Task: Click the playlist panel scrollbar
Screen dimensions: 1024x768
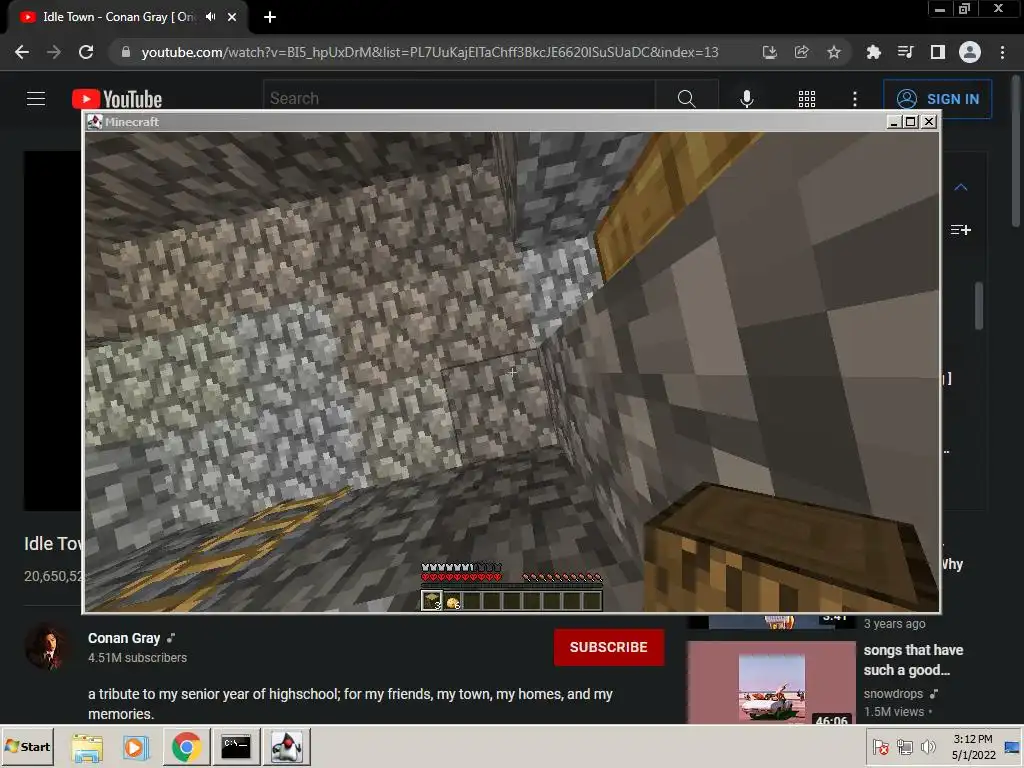Action: click(x=978, y=306)
